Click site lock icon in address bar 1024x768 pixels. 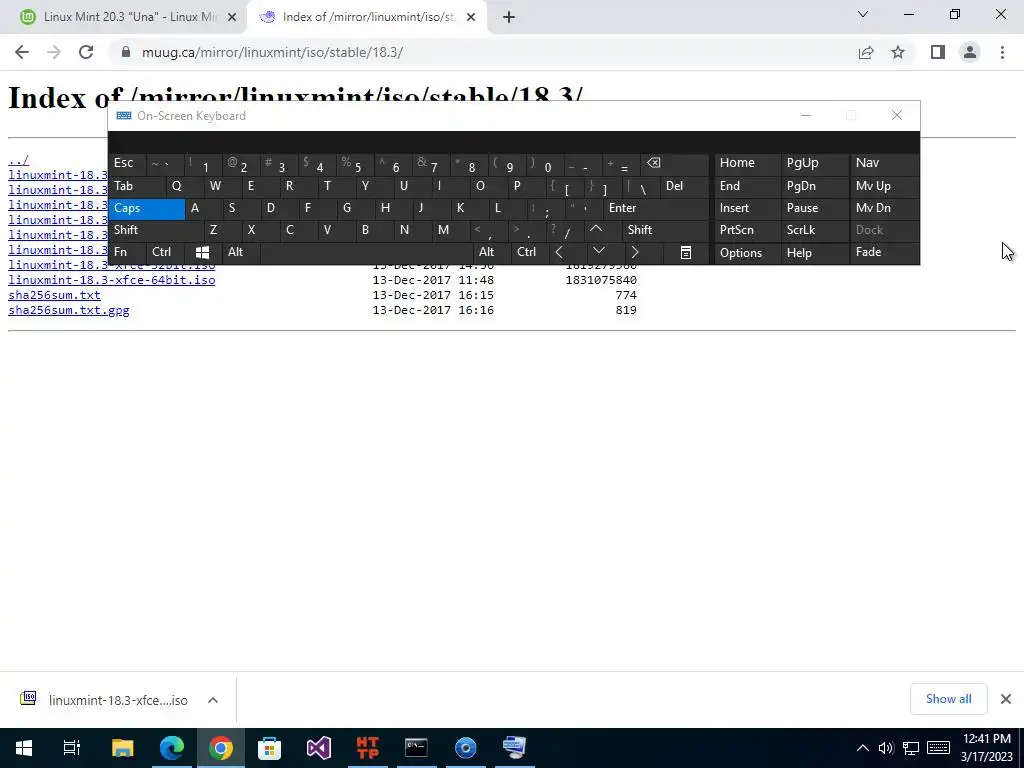(x=126, y=52)
